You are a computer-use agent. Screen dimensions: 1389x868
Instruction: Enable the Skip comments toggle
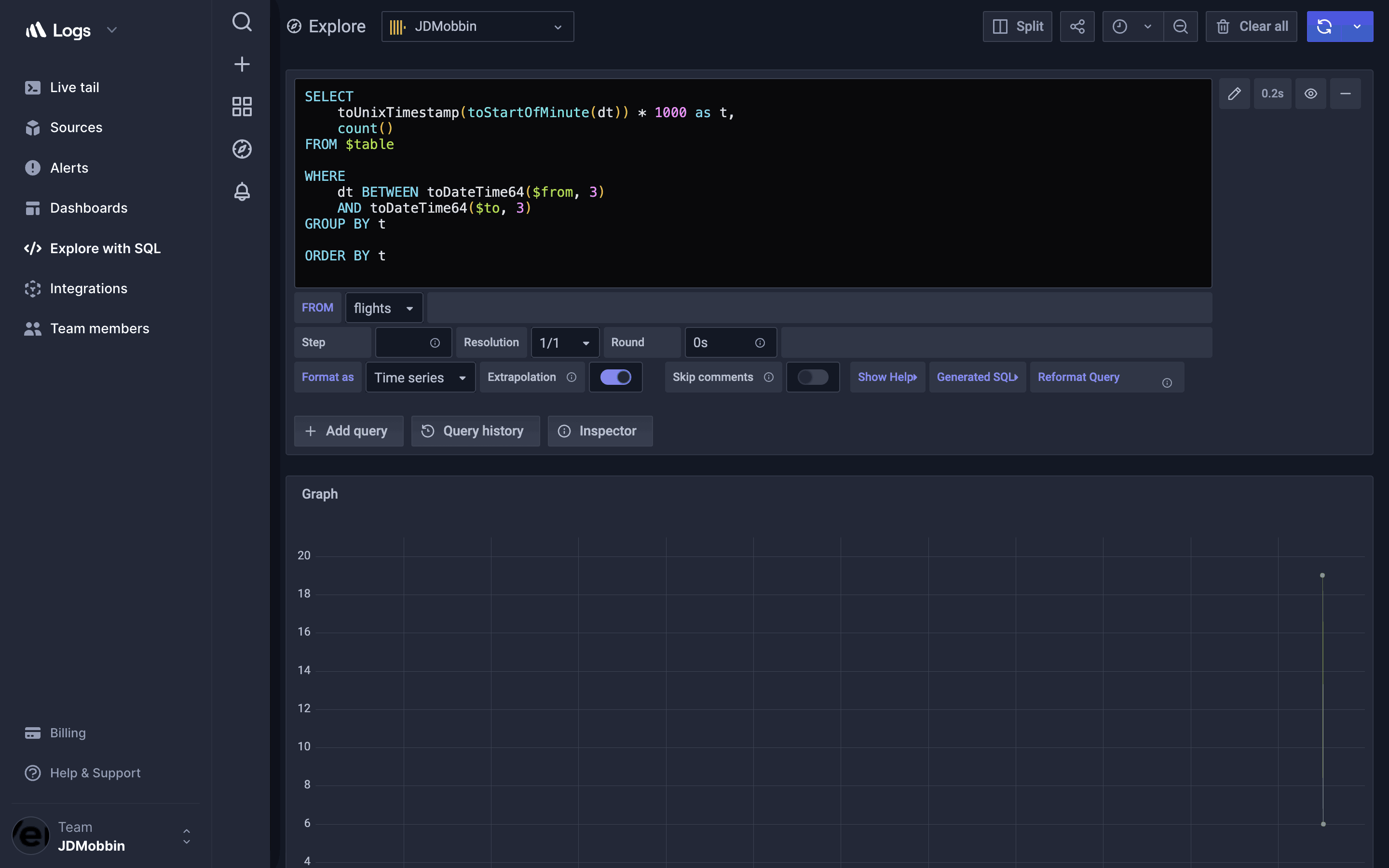pyautogui.click(x=812, y=377)
